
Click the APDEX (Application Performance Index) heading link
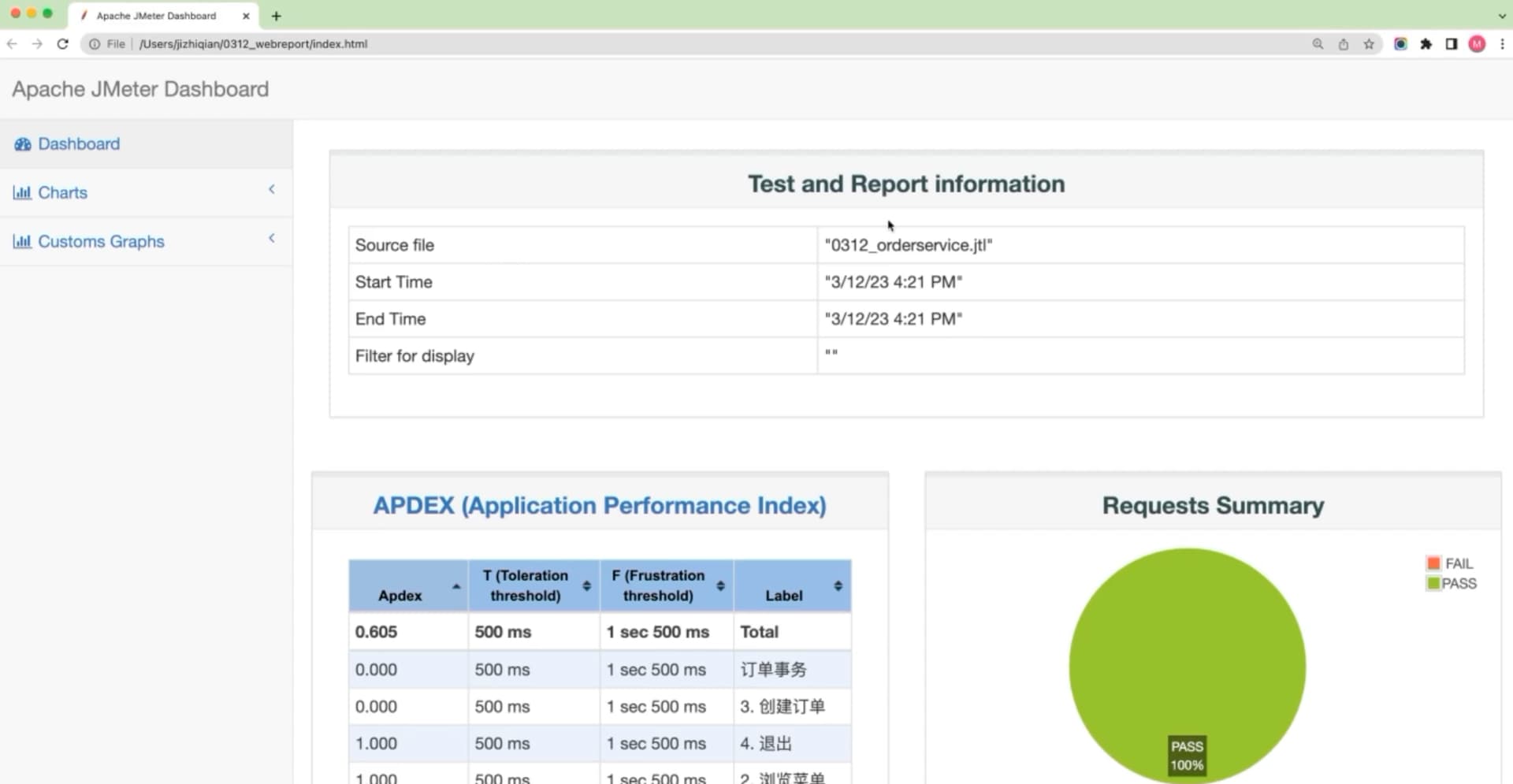tap(600, 505)
